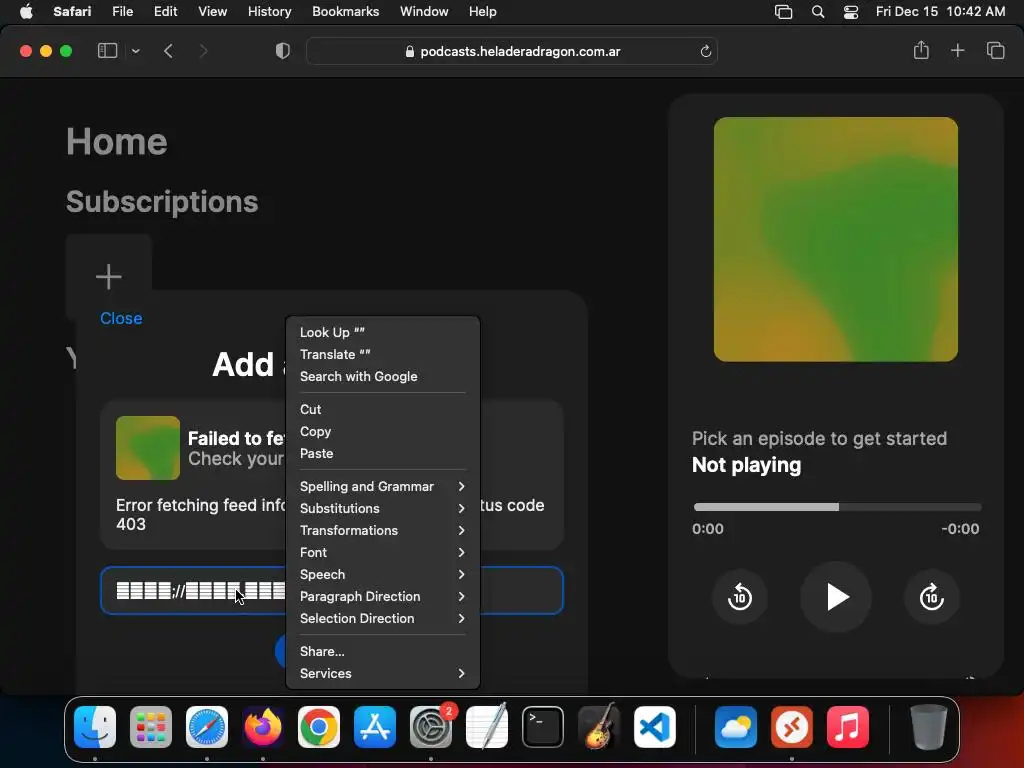
Task: Open the sidebar options dropdown arrow
Action: (x=136, y=51)
